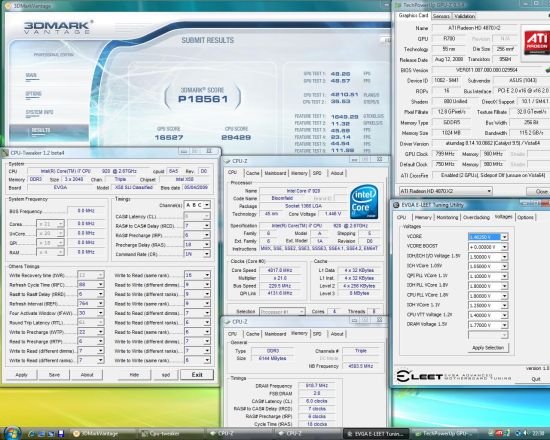This screenshot has width=550, height=440.
Task: Select the Graphics Card tab in GPU-Z
Action: 413,15
